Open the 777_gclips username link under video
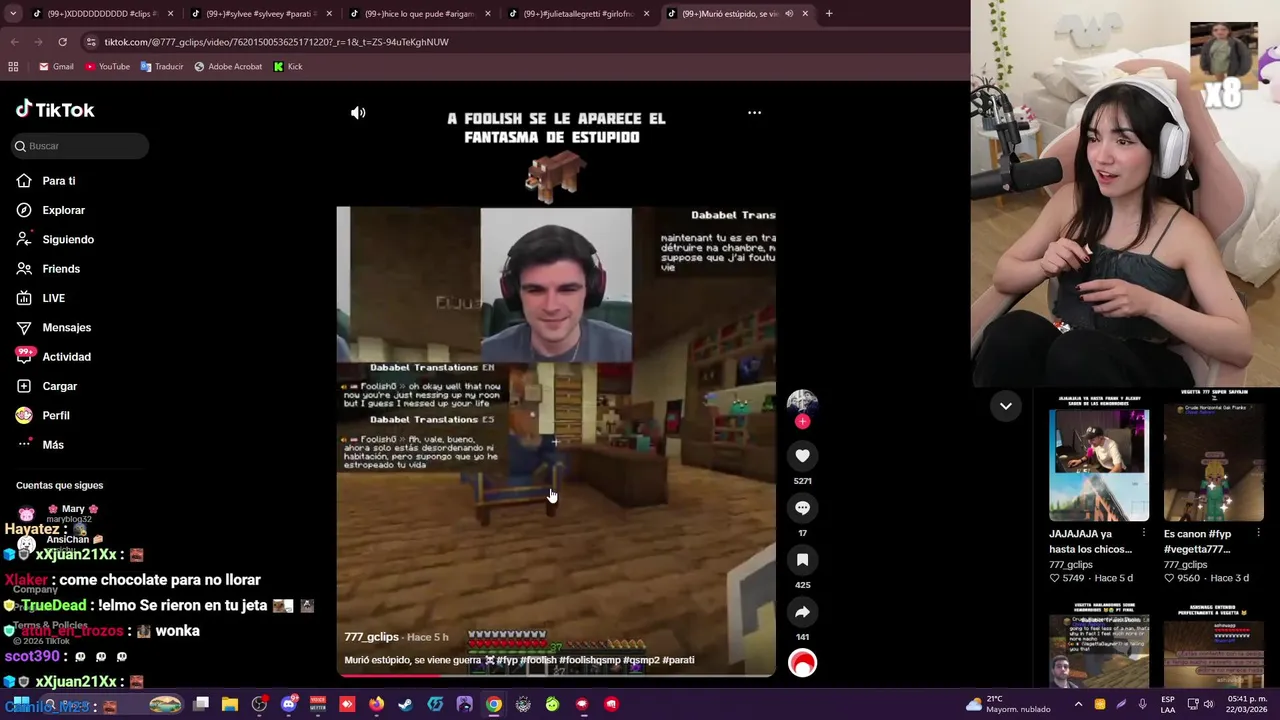1280x720 pixels. click(371, 637)
